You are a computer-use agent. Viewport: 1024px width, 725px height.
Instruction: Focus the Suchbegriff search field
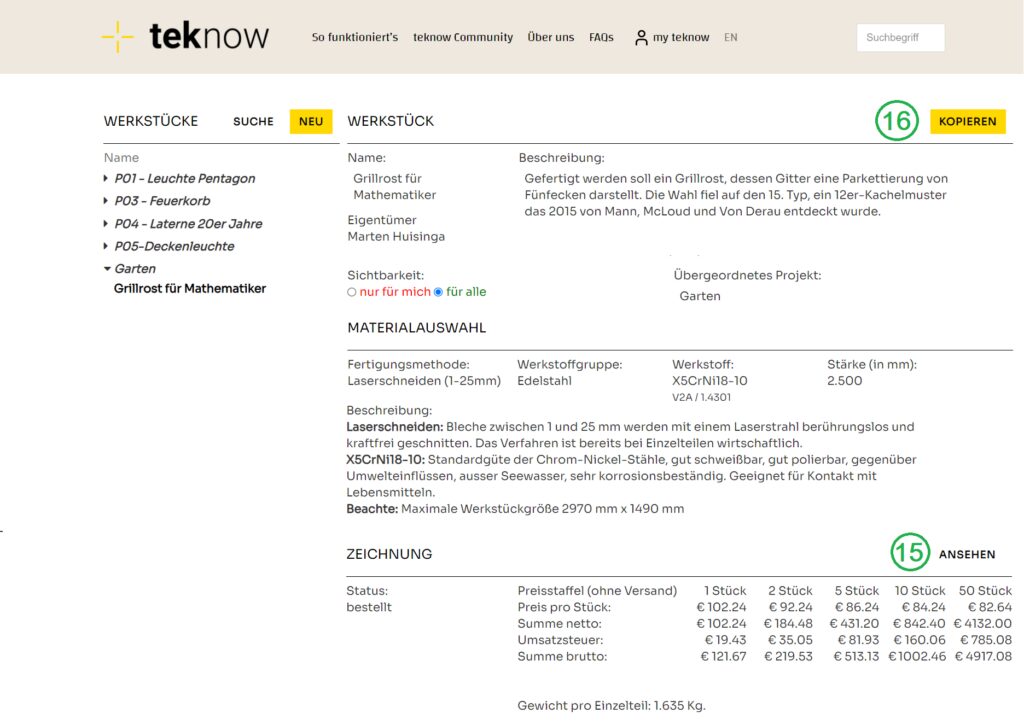tap(901, 37)
